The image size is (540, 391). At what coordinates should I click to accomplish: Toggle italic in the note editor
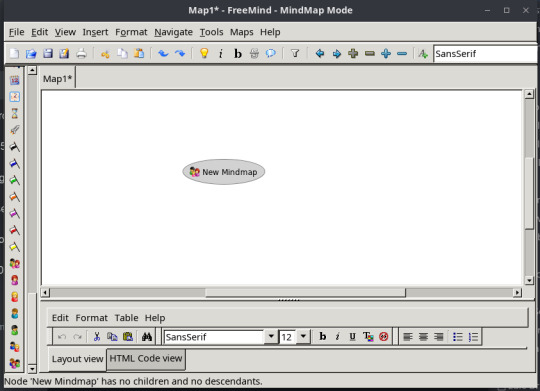pos(338,337)
